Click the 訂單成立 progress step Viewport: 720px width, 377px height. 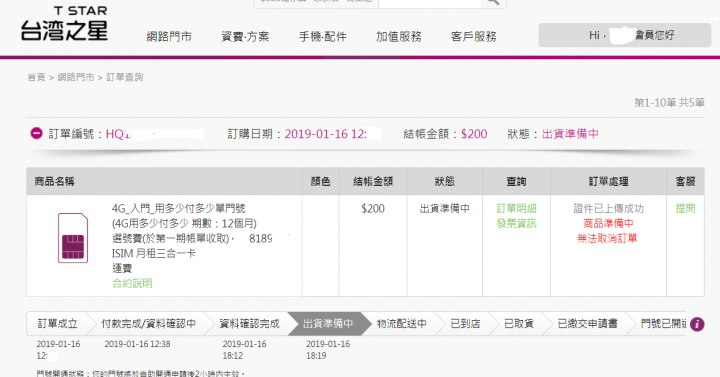point(57,324)
